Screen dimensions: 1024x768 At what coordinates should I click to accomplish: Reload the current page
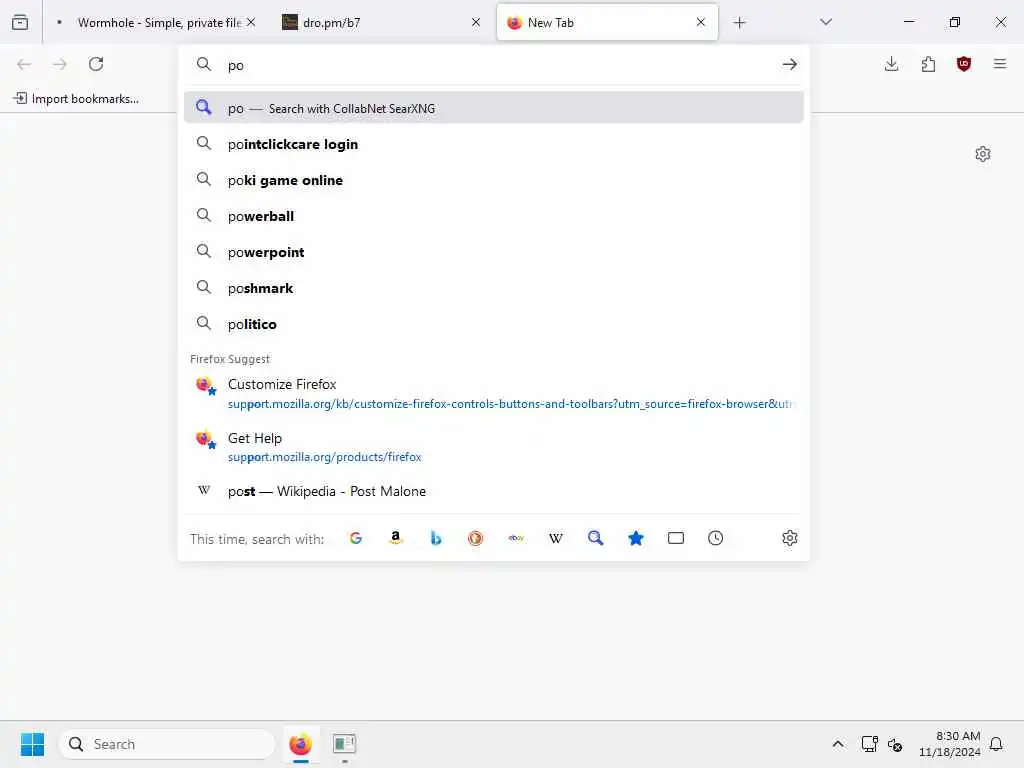(x=96, y=64)
